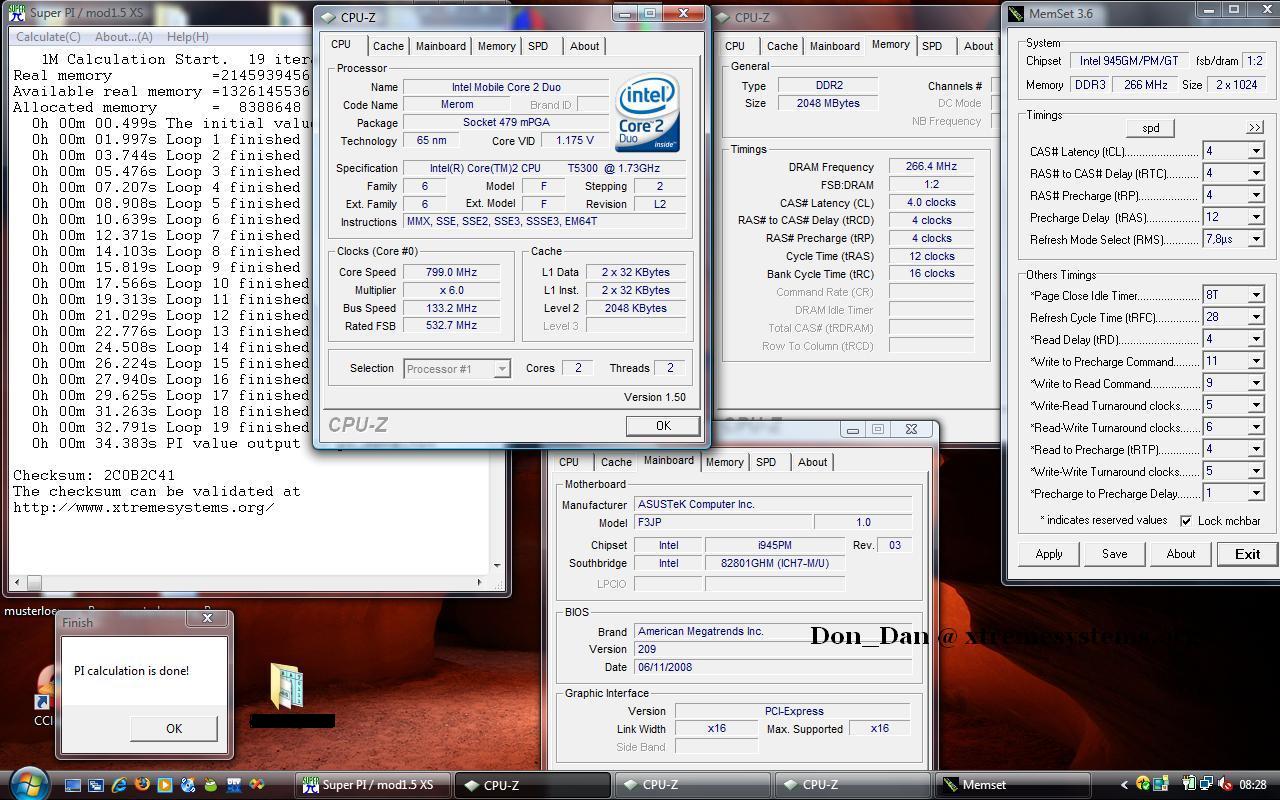Image resolution: width=1280 pixels, height=800 pixels.
Task: Launch Firefox from quick launch
Action: coord(142,785)
